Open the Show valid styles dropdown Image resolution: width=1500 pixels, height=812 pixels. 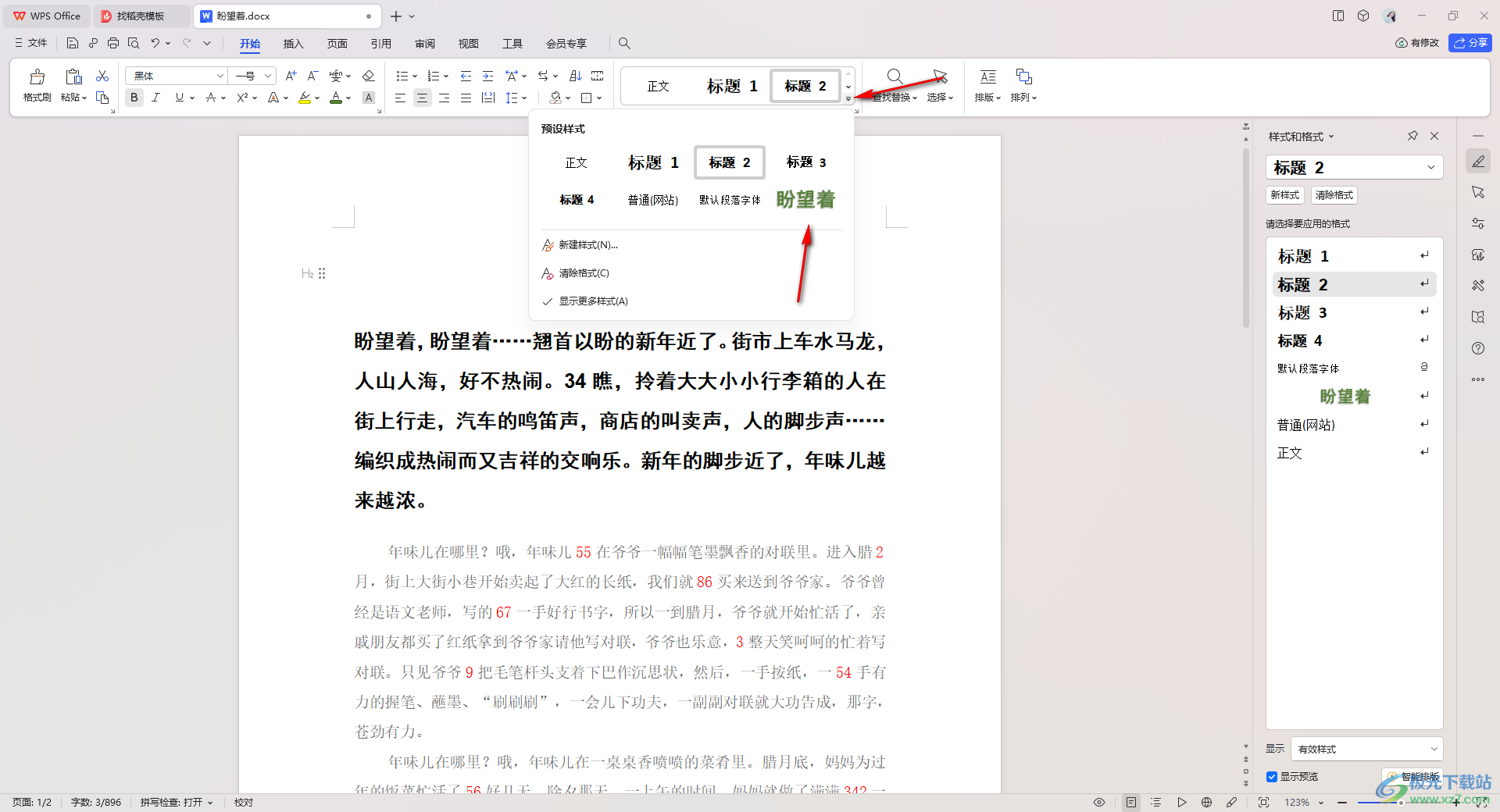pos(1366,749)
